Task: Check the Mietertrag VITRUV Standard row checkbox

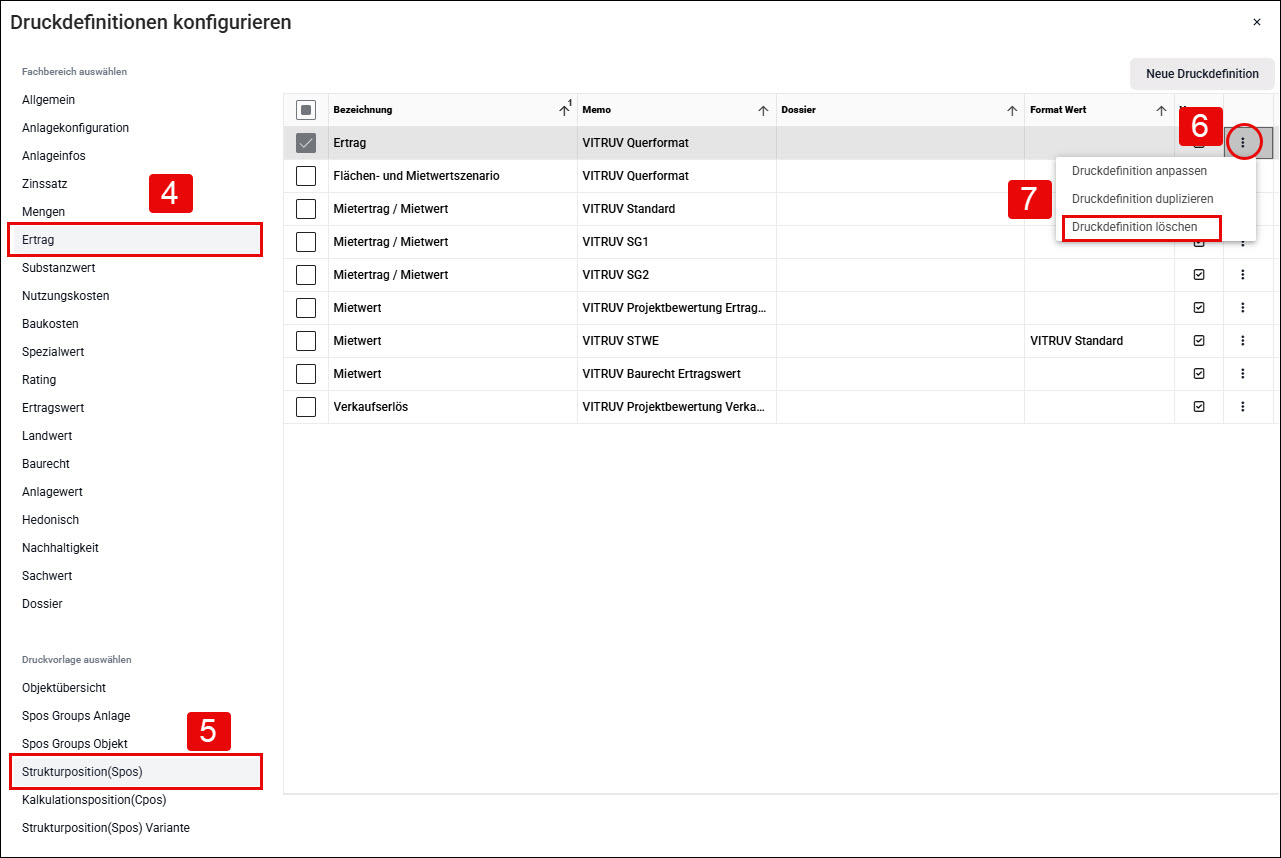Action: click(306, 209)
